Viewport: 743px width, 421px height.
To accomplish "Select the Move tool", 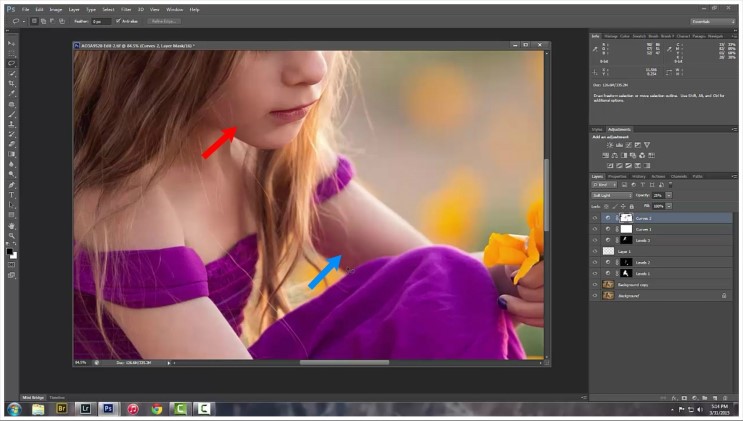I will 12,44.
